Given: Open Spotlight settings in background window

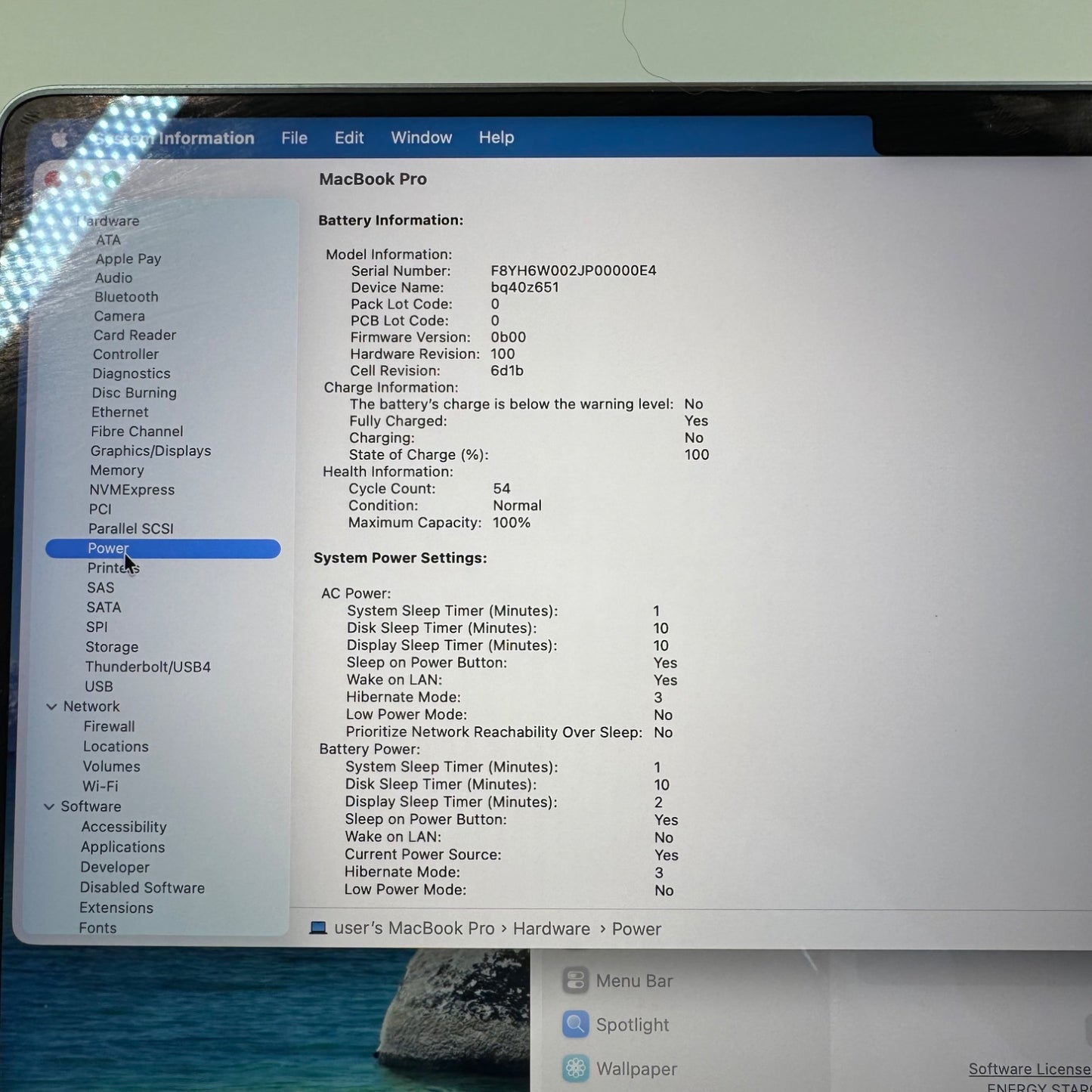Looking at the screenshot, I should pos(633,1025).
